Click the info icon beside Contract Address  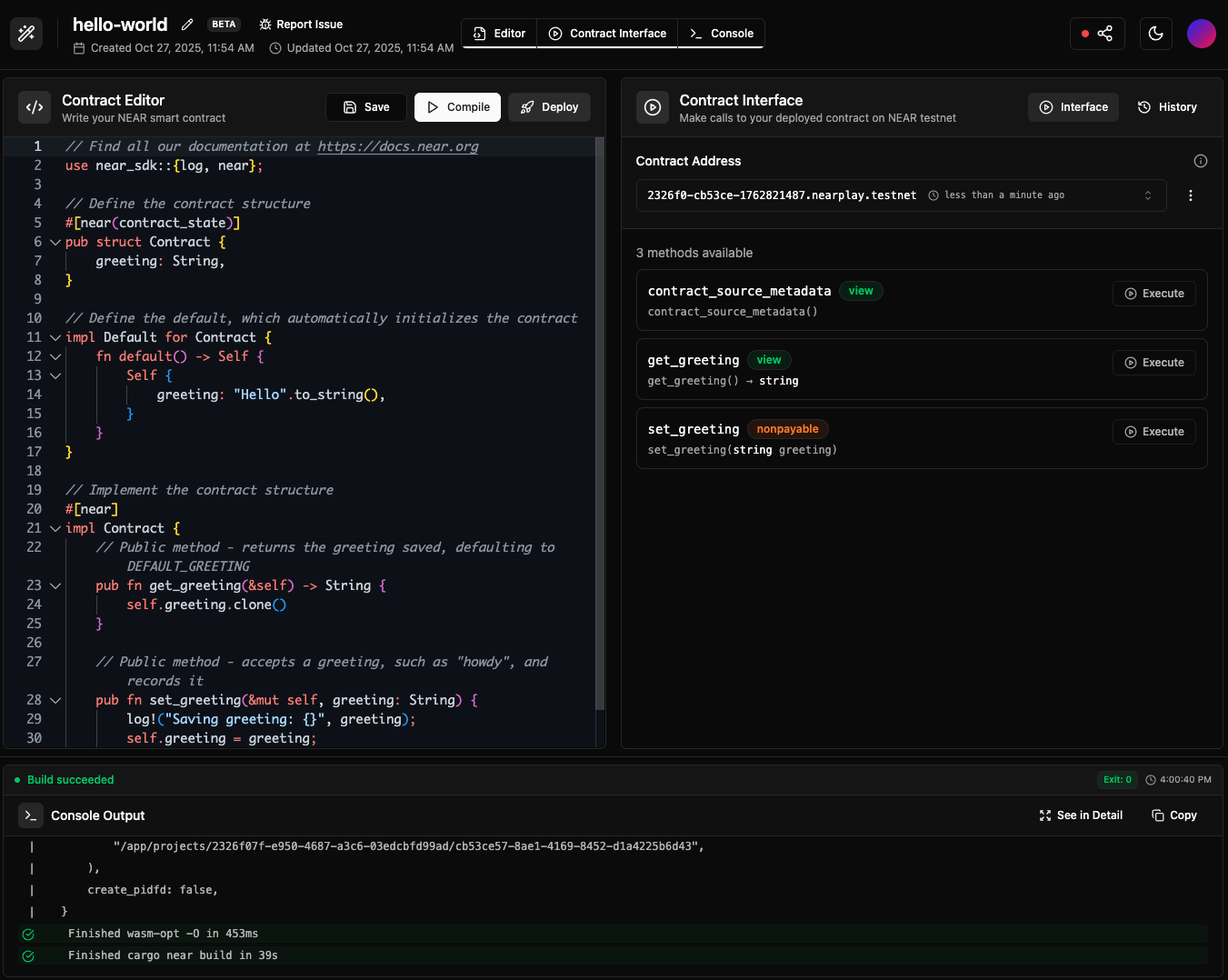click(x=1200, y=161)
